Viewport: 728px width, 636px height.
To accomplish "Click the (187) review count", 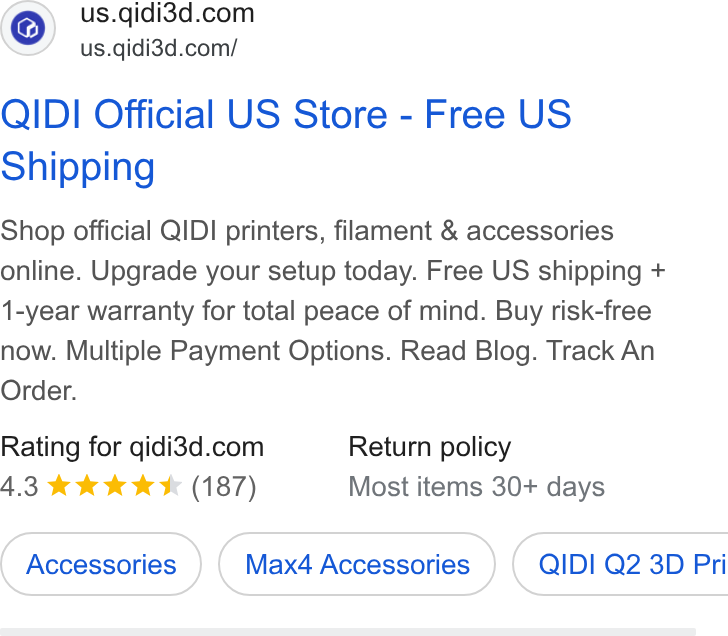I will point(224,487).
